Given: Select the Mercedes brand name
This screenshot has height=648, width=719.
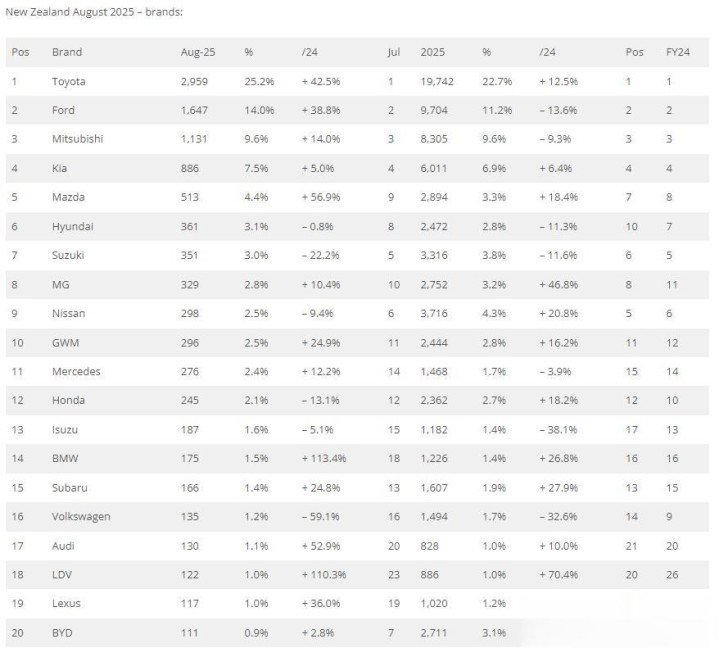Looking at the screenshot, I should click(x=76, y=371).
